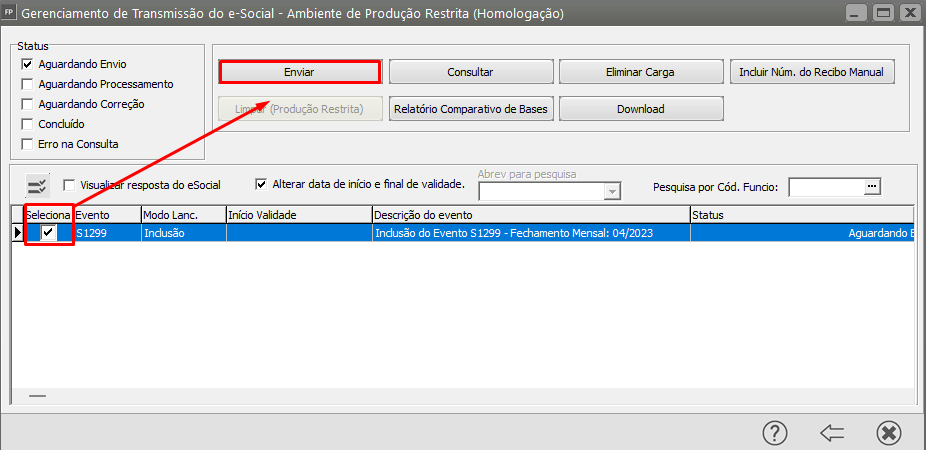Click the Limpar (Produção Restrita) button
Viewport: 926px width, 450px height.
click(x=300, y=109)
